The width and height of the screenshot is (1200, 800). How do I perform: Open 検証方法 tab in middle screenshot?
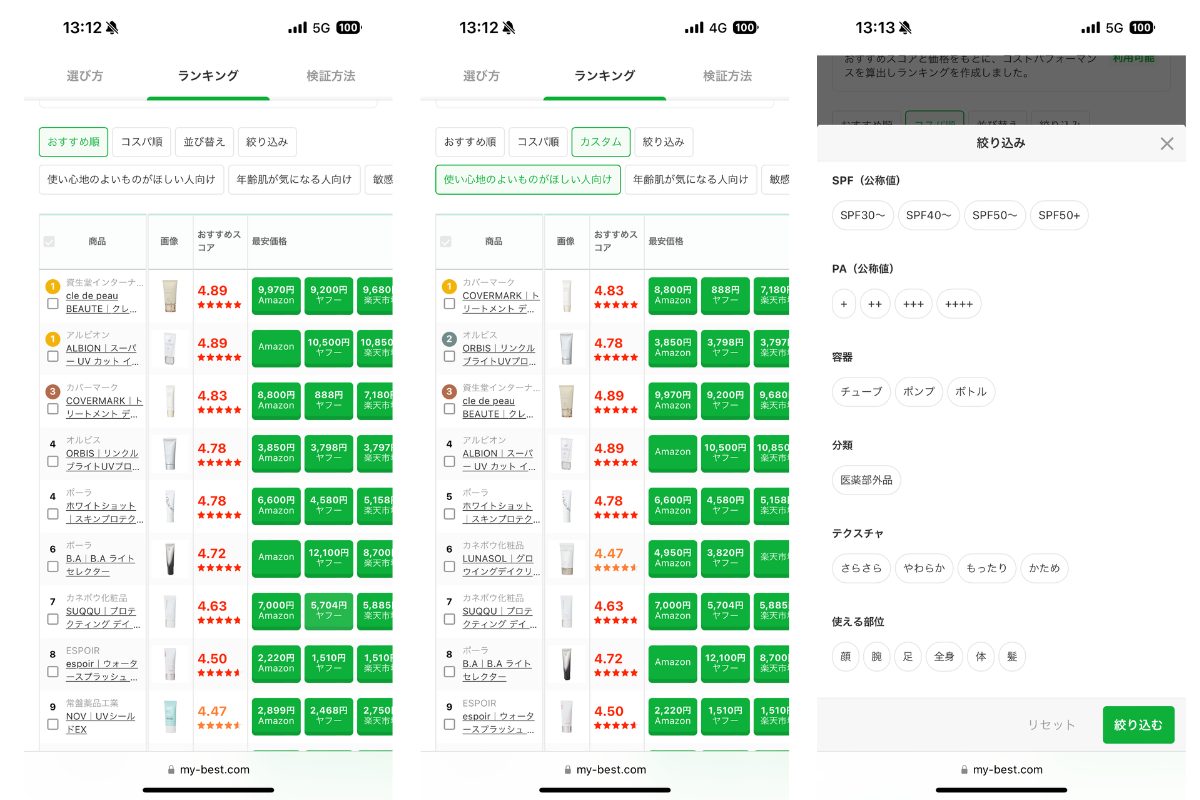click(x=727, y=76)
